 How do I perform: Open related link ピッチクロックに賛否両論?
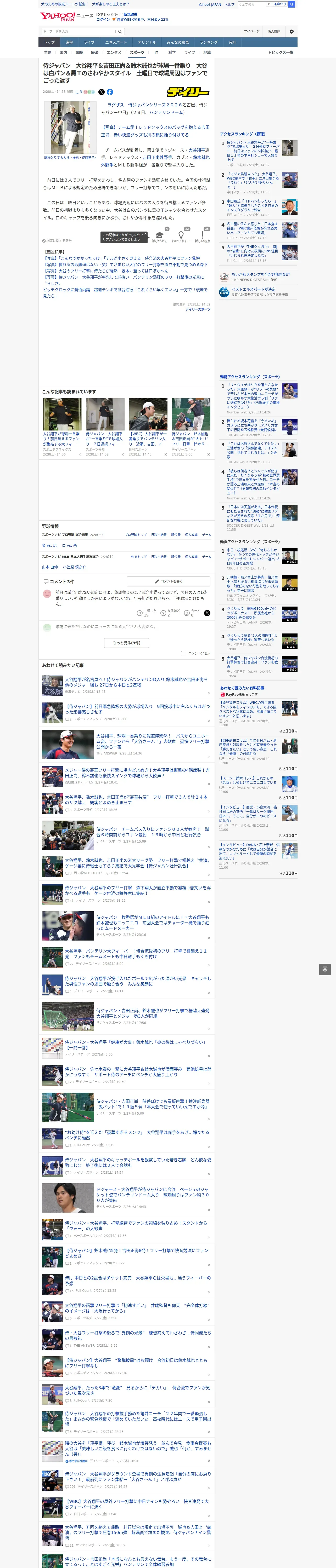125,293
